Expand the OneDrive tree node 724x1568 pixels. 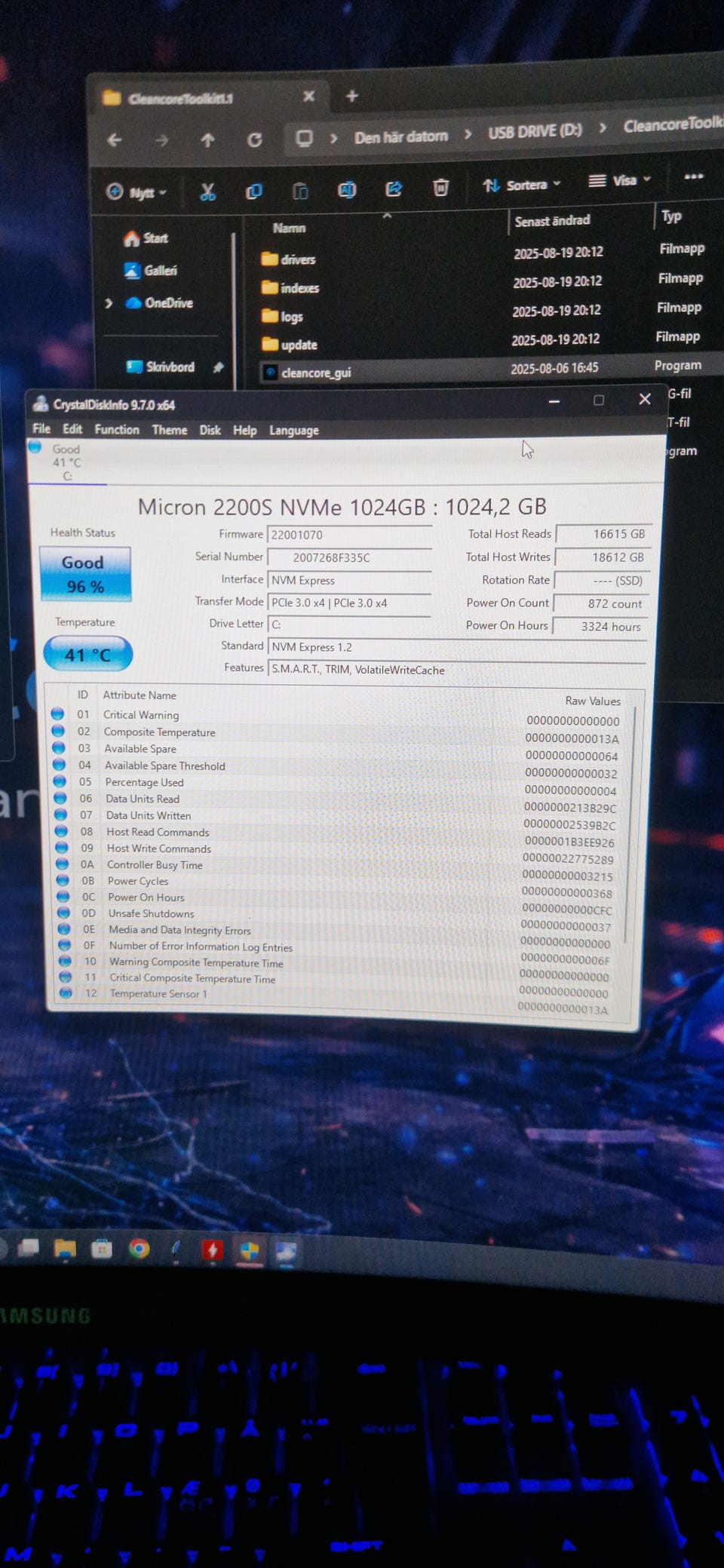tap(109, 303)
